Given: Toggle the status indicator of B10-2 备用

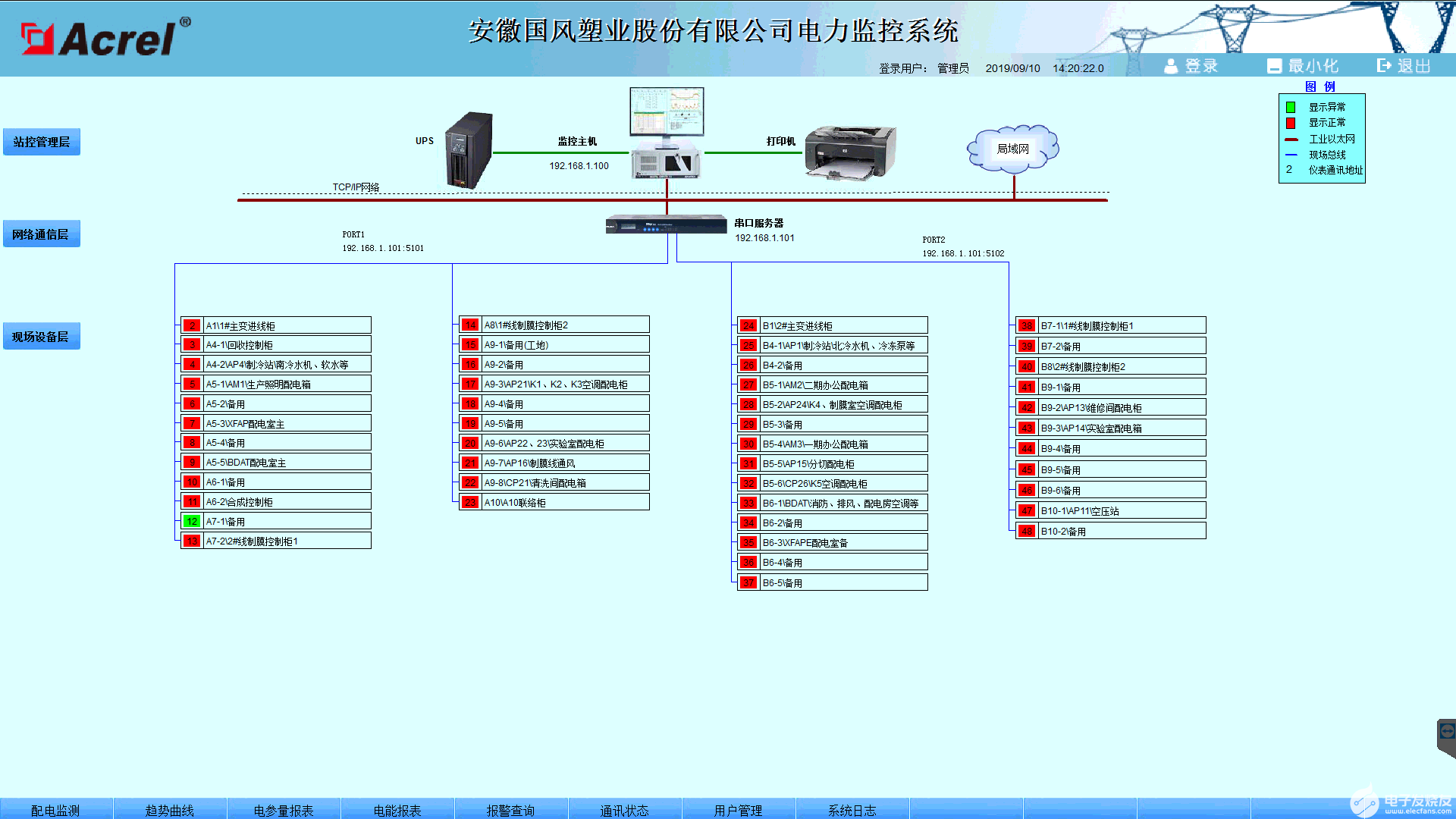Looking at the screenshot, I should [1026, 531].
